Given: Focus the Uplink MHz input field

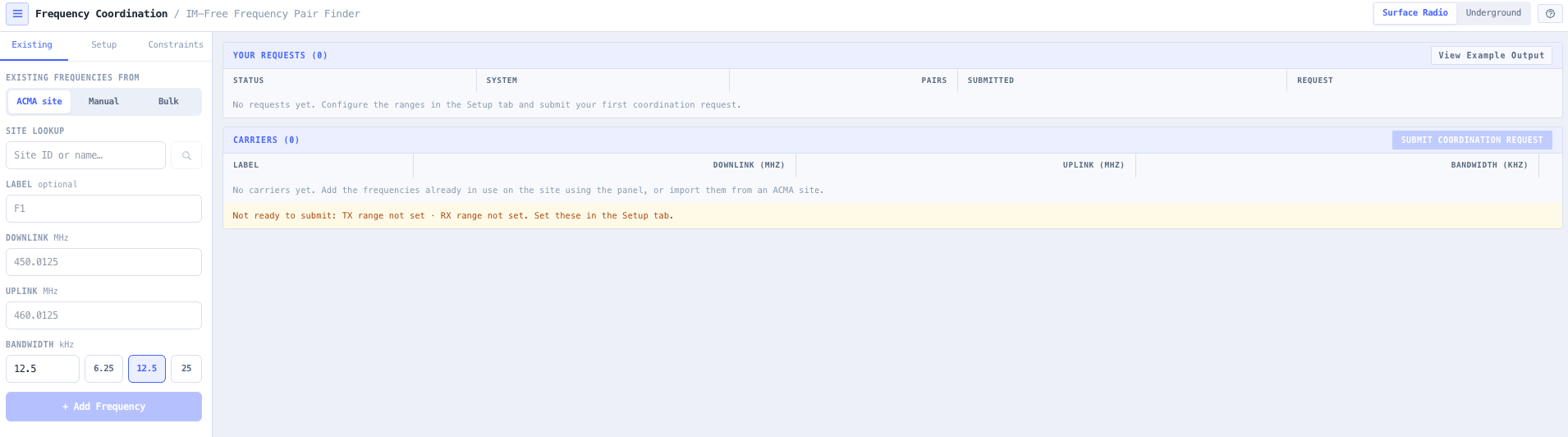Looking at the screenshot, I should 103,315.
